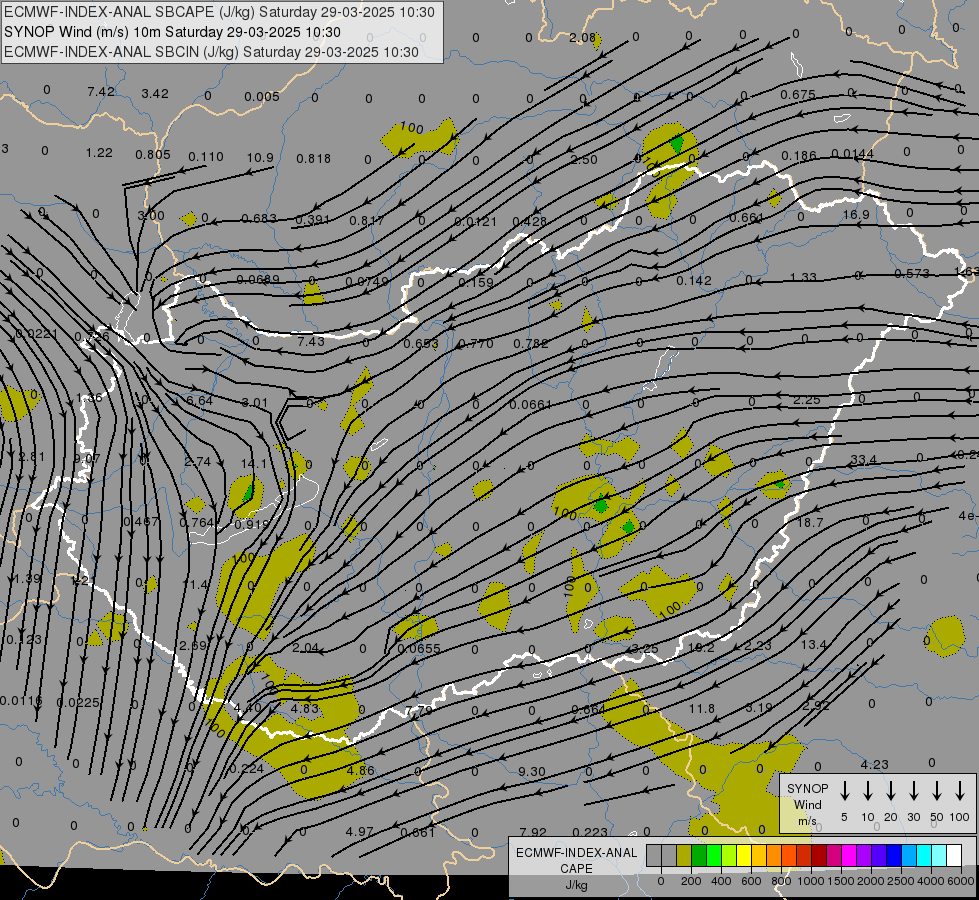Click the 0.675 value on the map
Screen dimensions: 979x900
pyautogui.click(x=798, y=94)
